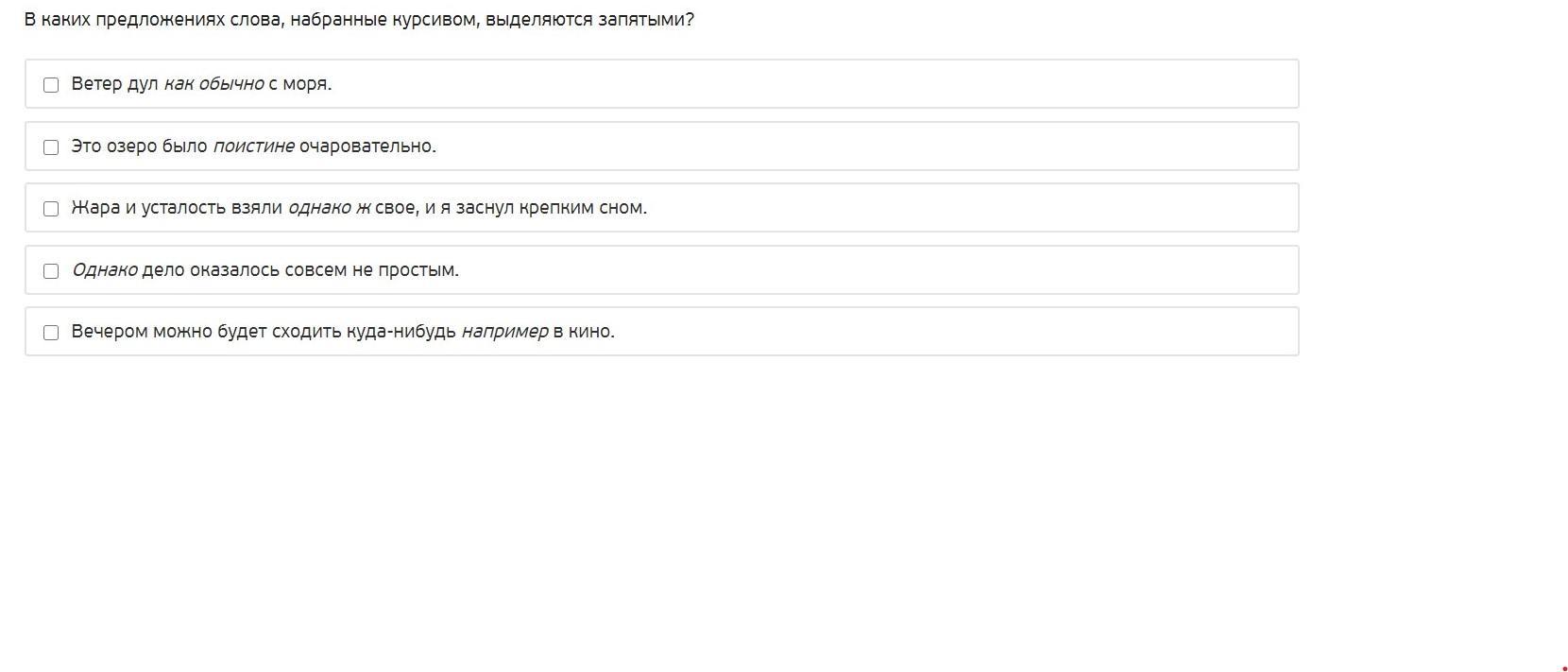Click the words «в кино» in last option
Viewport: 1568px width, 672px height.
click(584, 332)
